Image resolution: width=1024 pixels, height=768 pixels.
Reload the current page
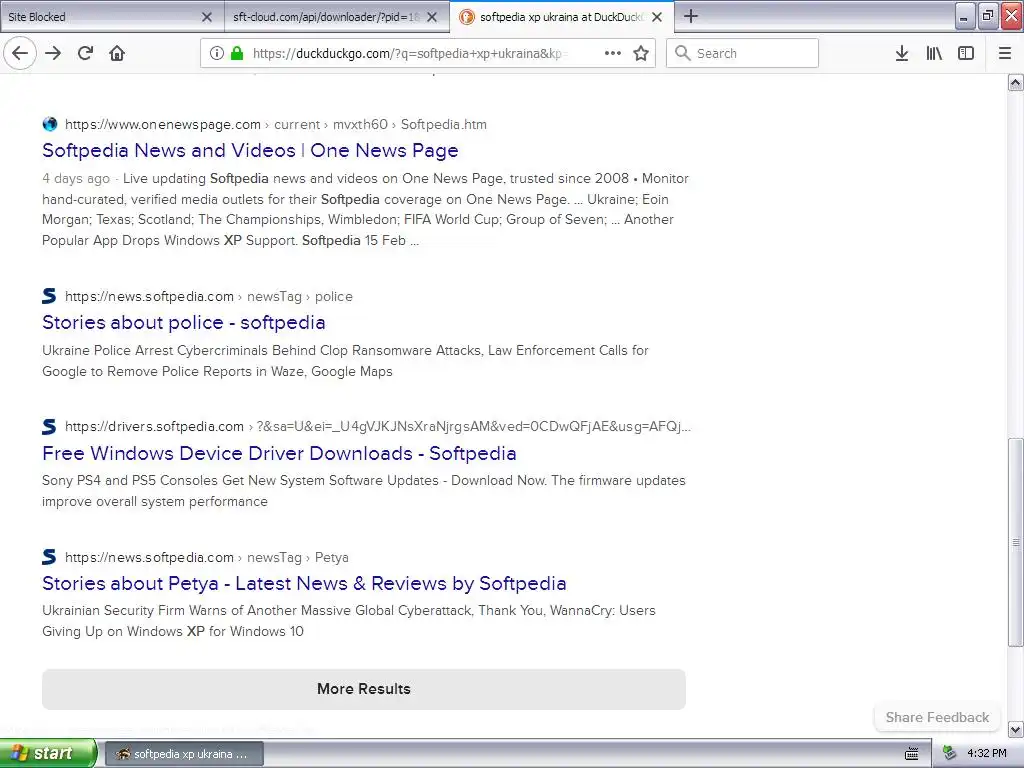pyautogui.click(x=86, y=53)
